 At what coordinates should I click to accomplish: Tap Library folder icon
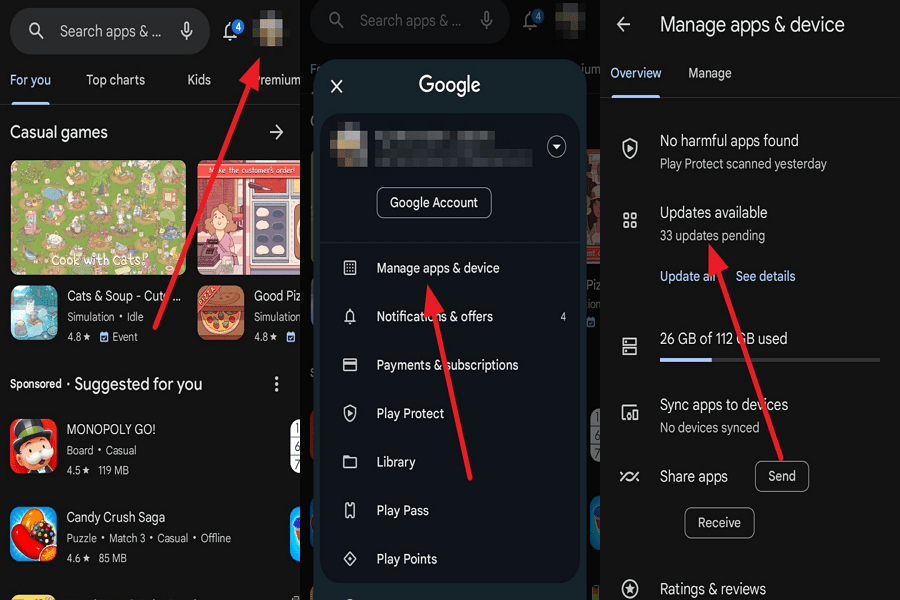(350, 462)
